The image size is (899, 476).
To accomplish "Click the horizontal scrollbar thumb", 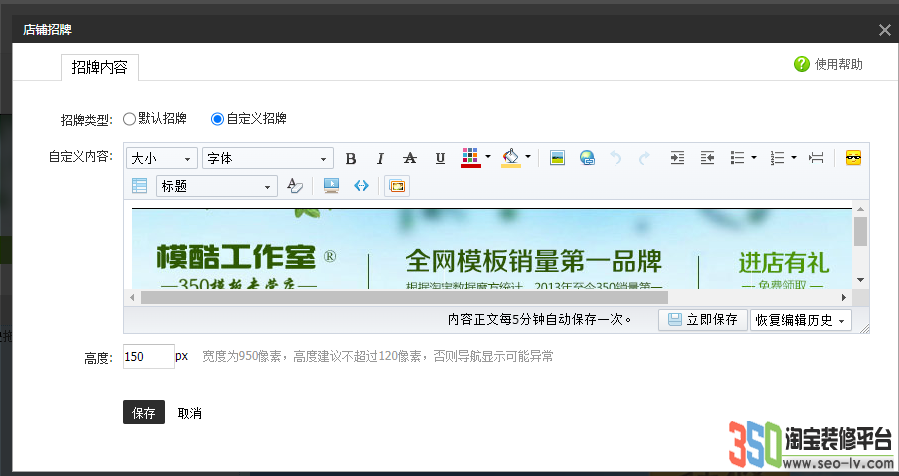I will (404, 297).
